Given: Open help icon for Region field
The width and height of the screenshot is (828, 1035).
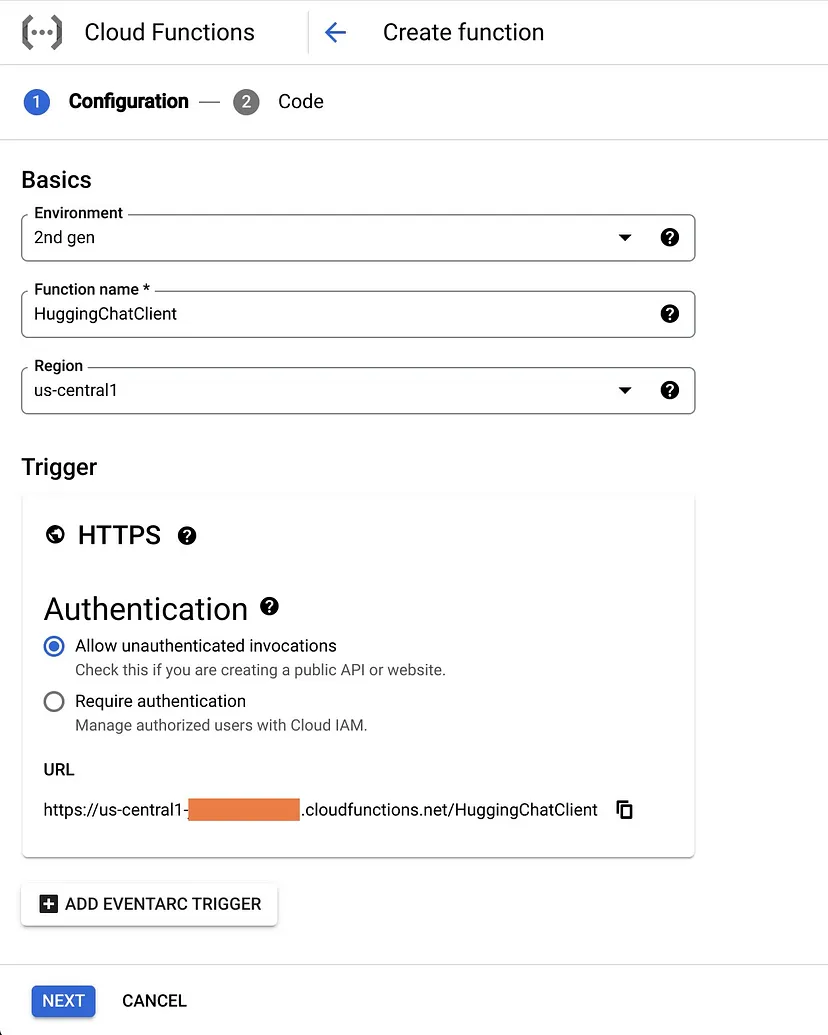Looking at the screenshot, I should click(670, 390).
